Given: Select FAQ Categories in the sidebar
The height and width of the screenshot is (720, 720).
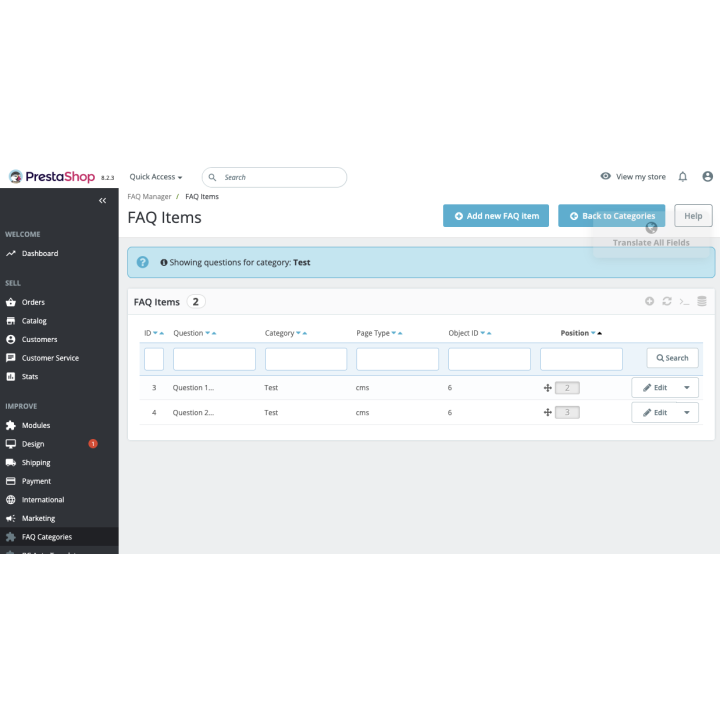Looking at the screenshot, I should pos(47,537).
